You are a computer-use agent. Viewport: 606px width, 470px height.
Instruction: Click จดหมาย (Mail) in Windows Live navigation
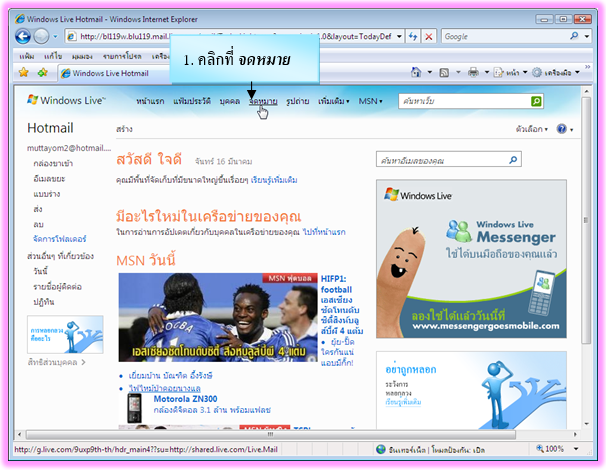[263, 102]
